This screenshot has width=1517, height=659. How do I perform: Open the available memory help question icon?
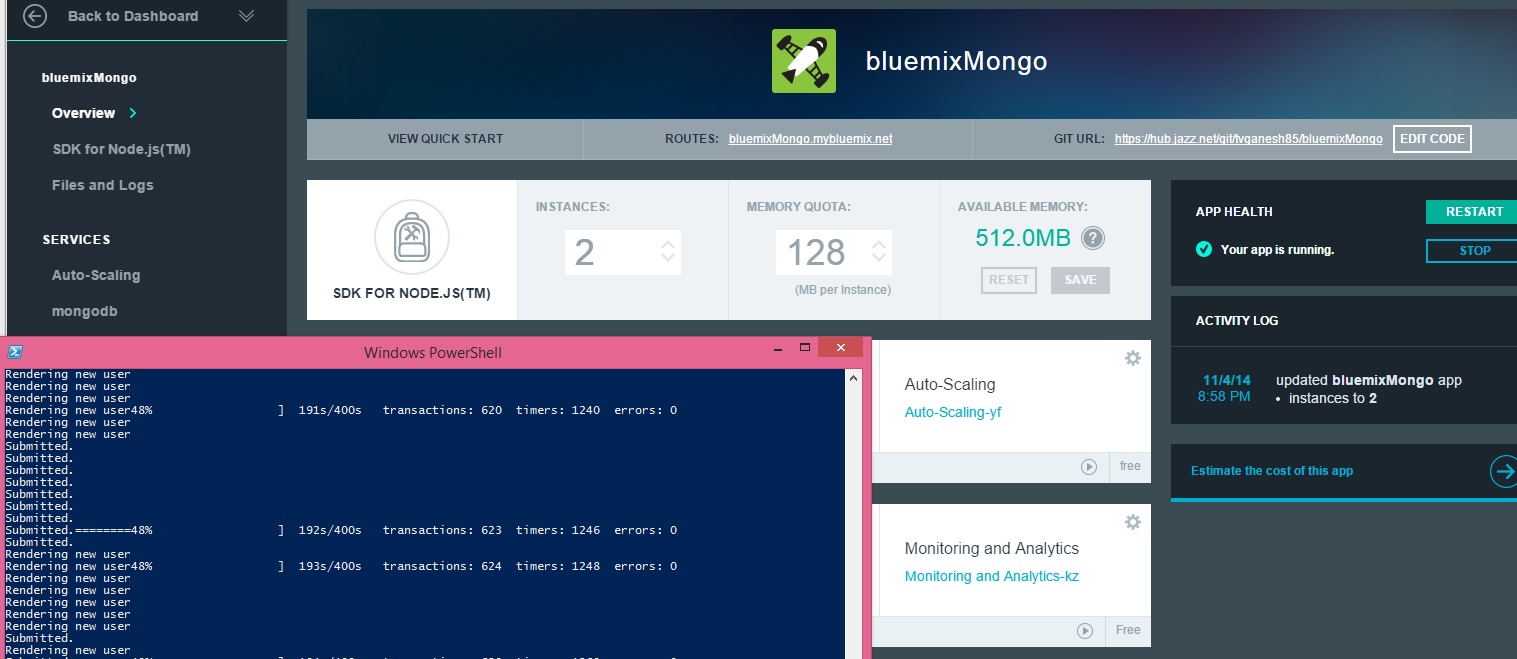click(x=1093, y=238)
